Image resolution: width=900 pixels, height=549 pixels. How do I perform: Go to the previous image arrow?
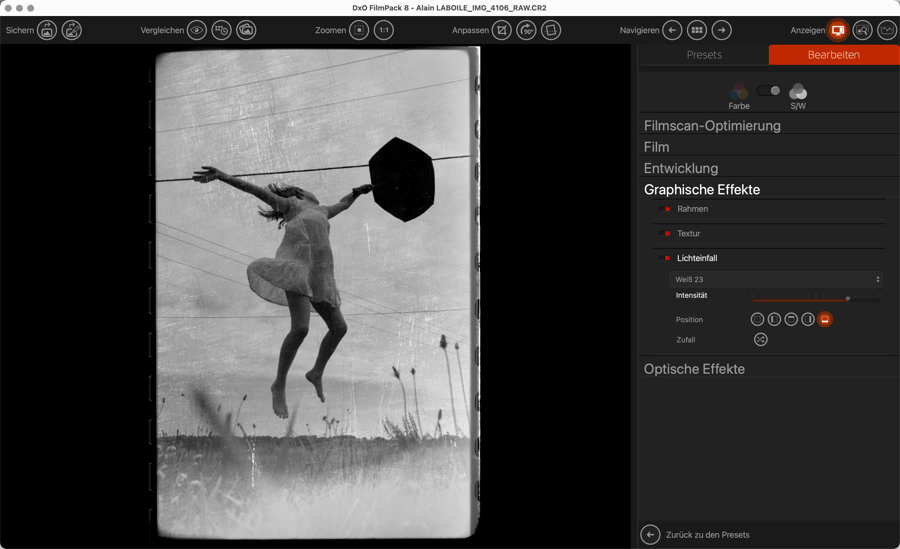click(x=672, y=31)
